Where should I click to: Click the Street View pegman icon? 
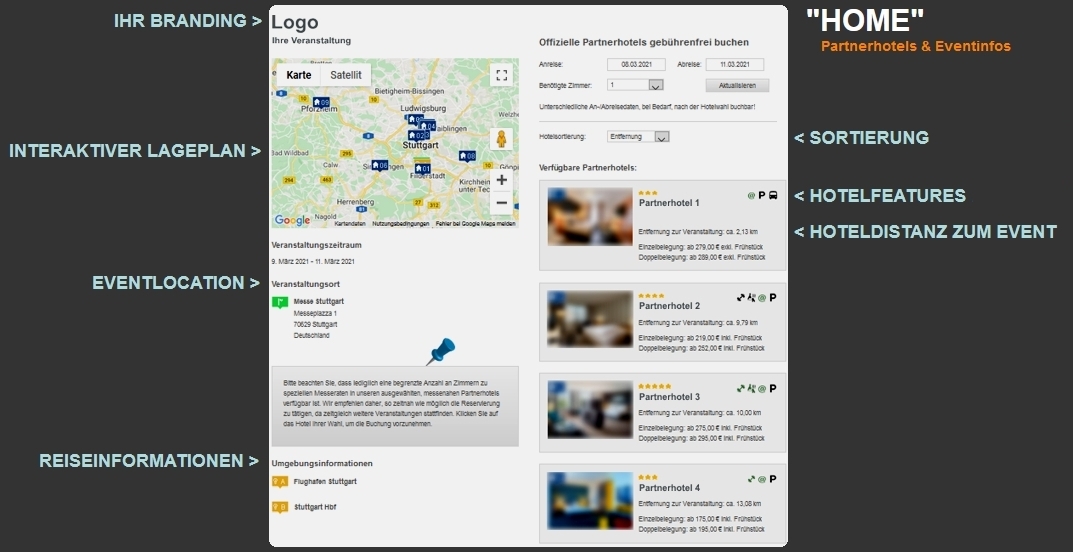502,139
